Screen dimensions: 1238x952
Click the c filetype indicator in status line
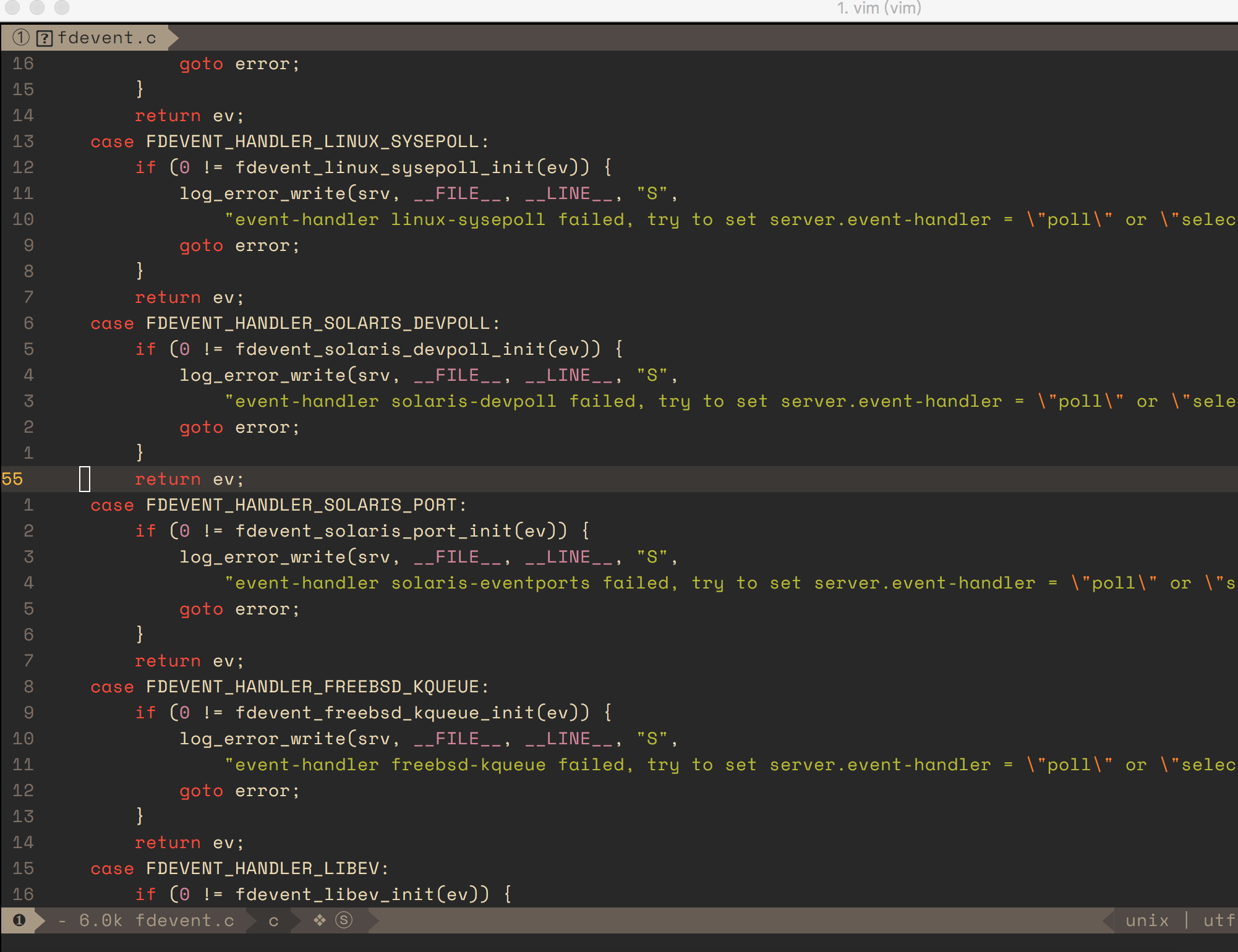pyautogui.click(x=273, y=921)
